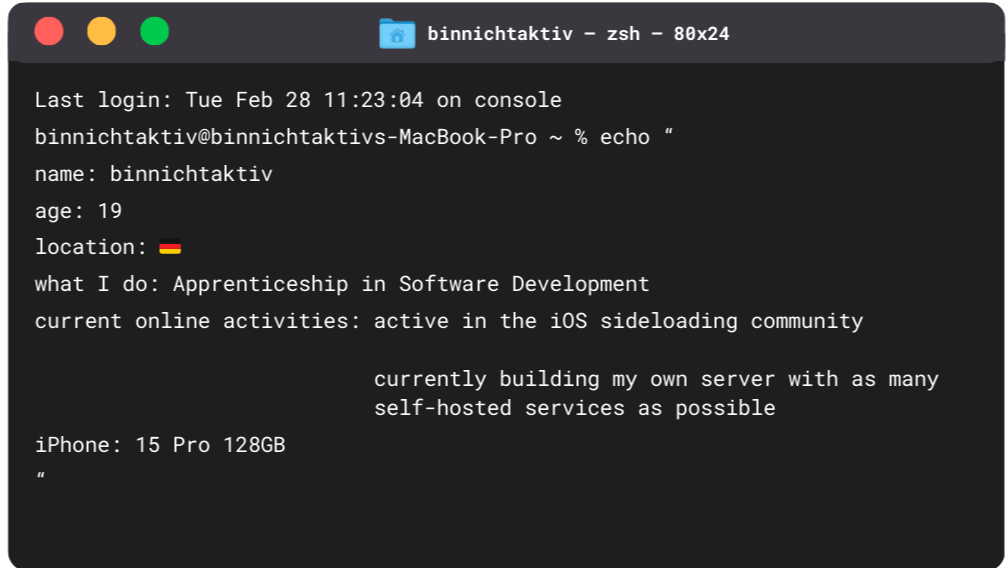Image resolution: width=1007 pixels, height=568 pixels.
Task: Click the opening quote mark after echo
Action: [x=669, y=135]
